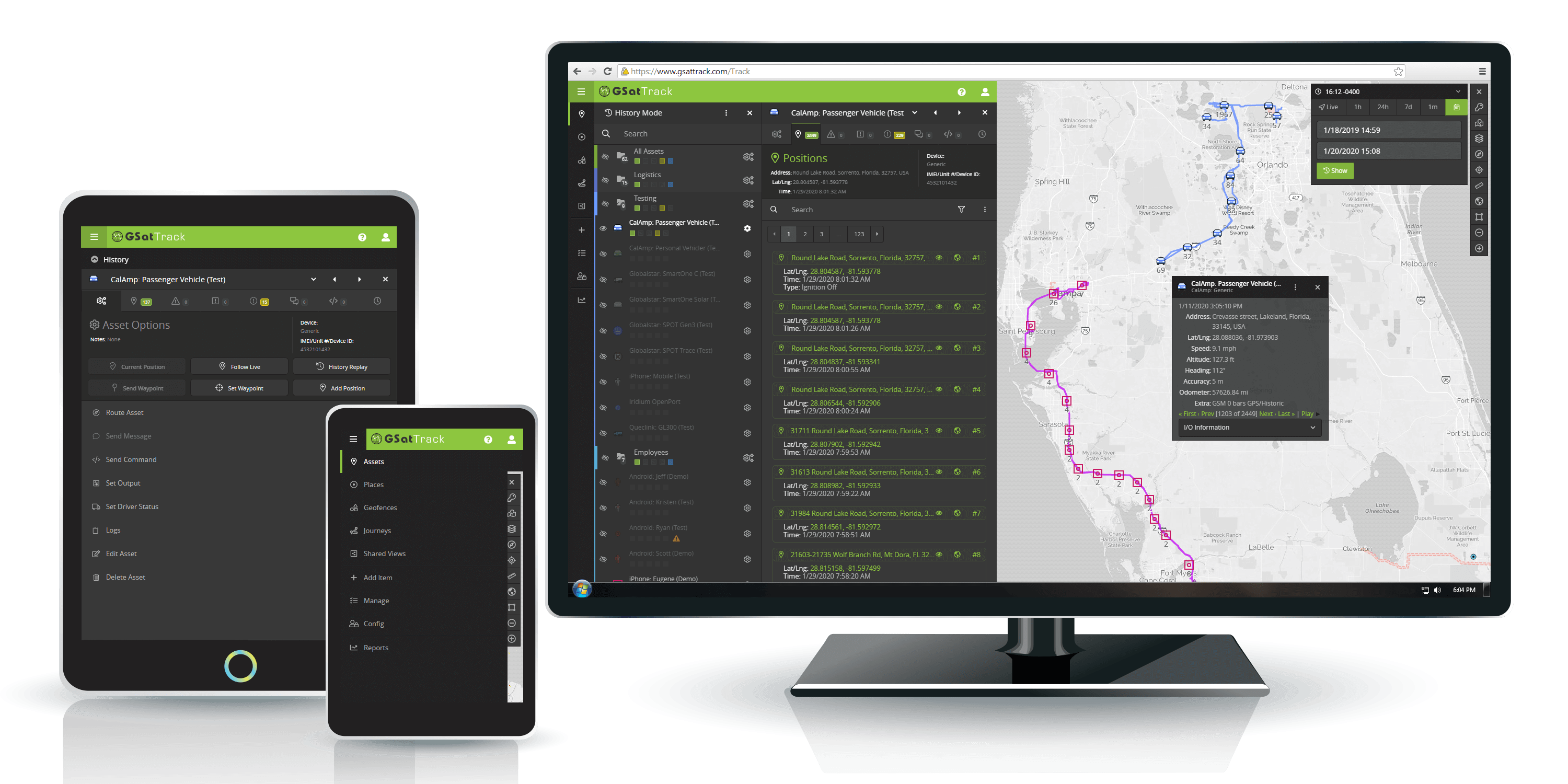Expand asset dropdown chevron on tablet History
1568x784 pixels.
pyautogui.click(x=314, y=280)
